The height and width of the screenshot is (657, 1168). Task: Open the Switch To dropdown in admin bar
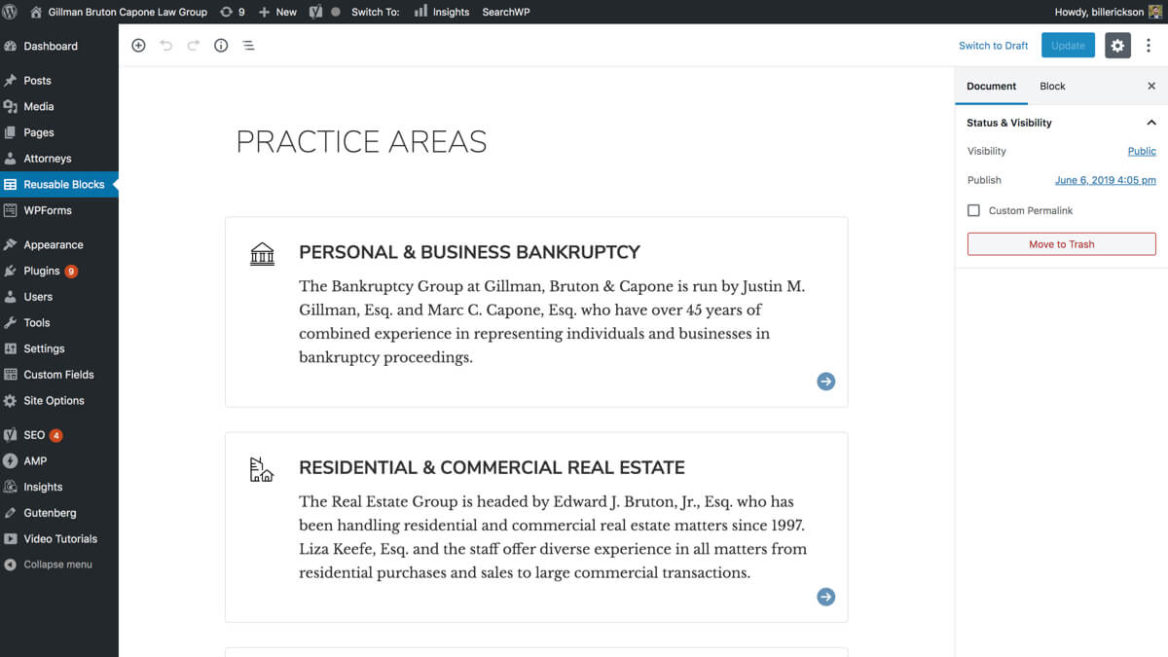tap(378, 11)
